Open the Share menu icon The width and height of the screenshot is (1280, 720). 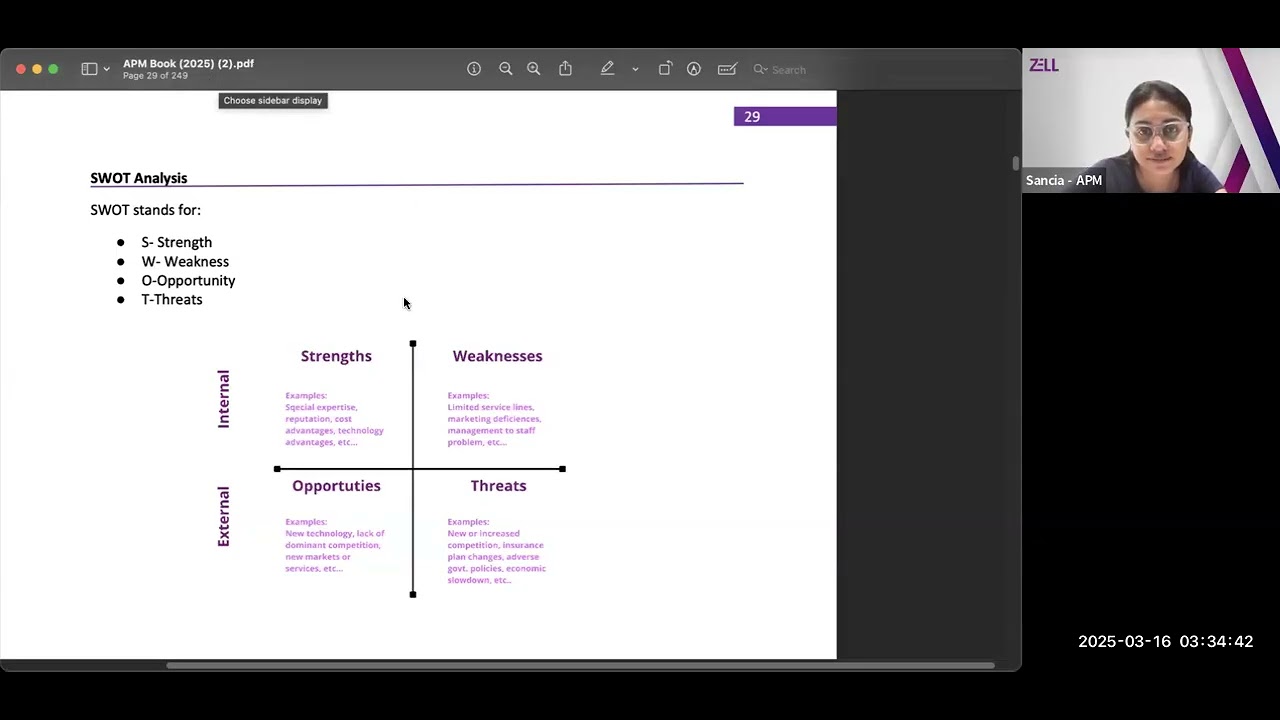click(x=566, y=68)
